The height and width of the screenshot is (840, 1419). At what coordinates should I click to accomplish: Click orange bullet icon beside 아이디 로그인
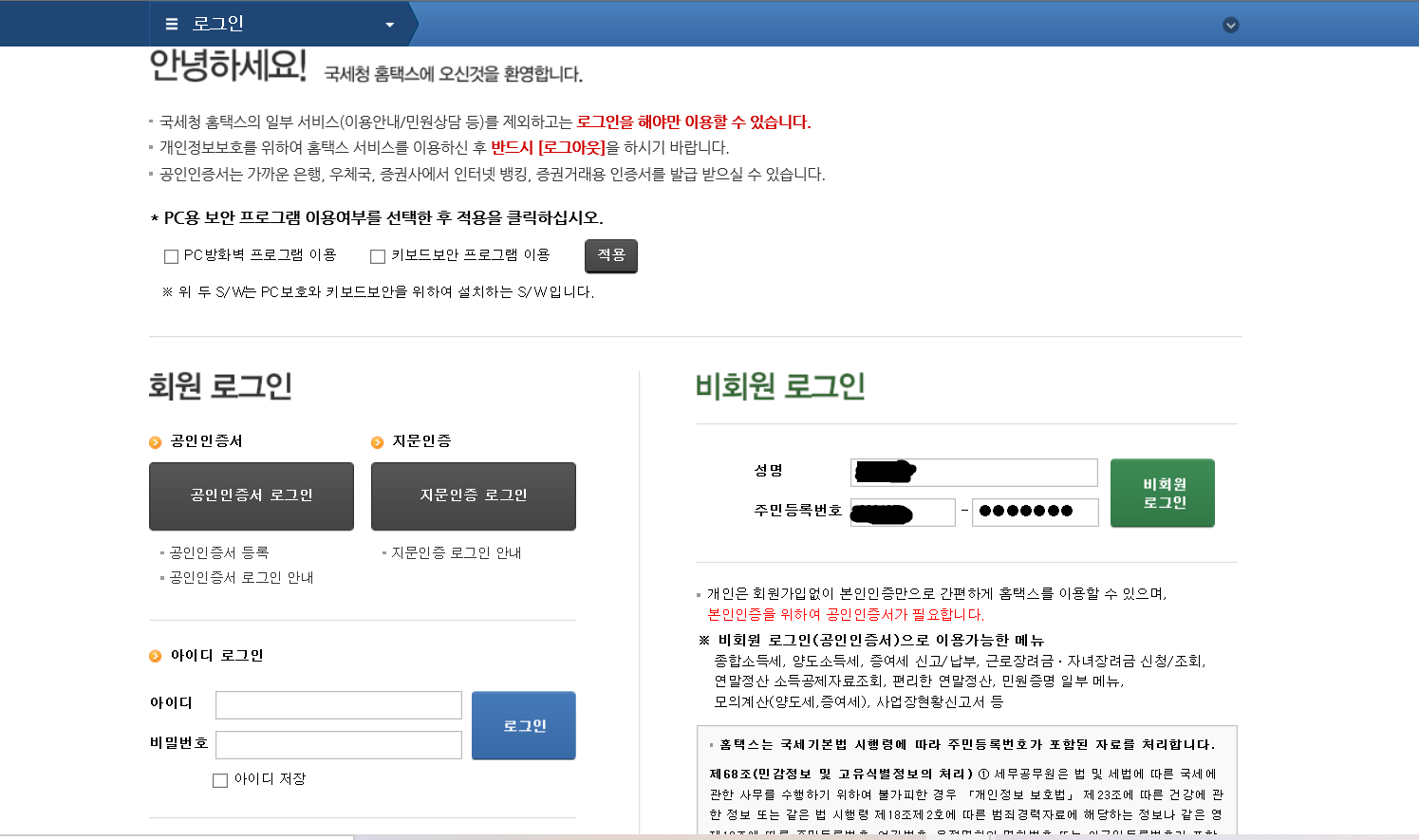(156, 656)
